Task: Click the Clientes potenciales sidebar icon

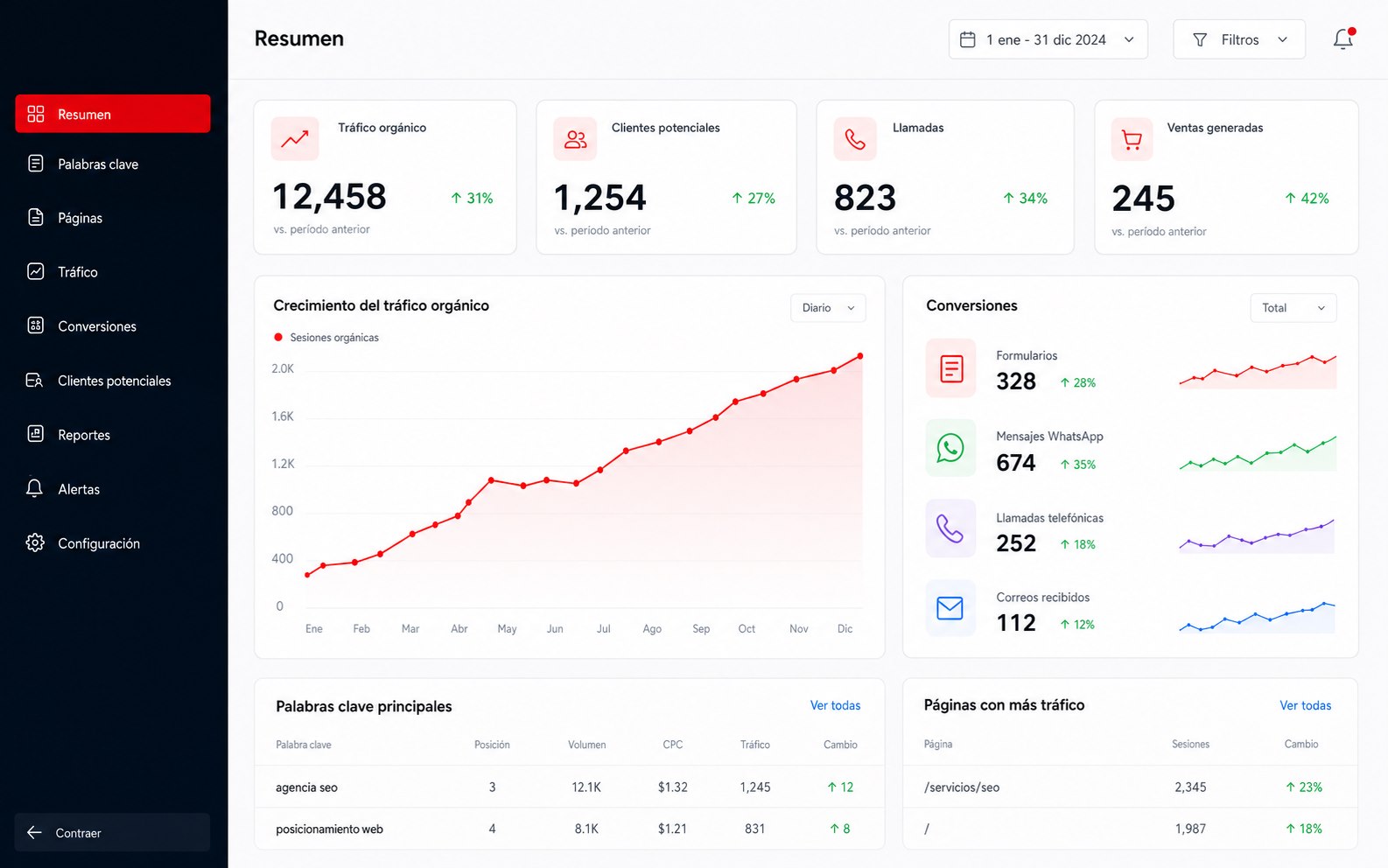Action: 35,381
